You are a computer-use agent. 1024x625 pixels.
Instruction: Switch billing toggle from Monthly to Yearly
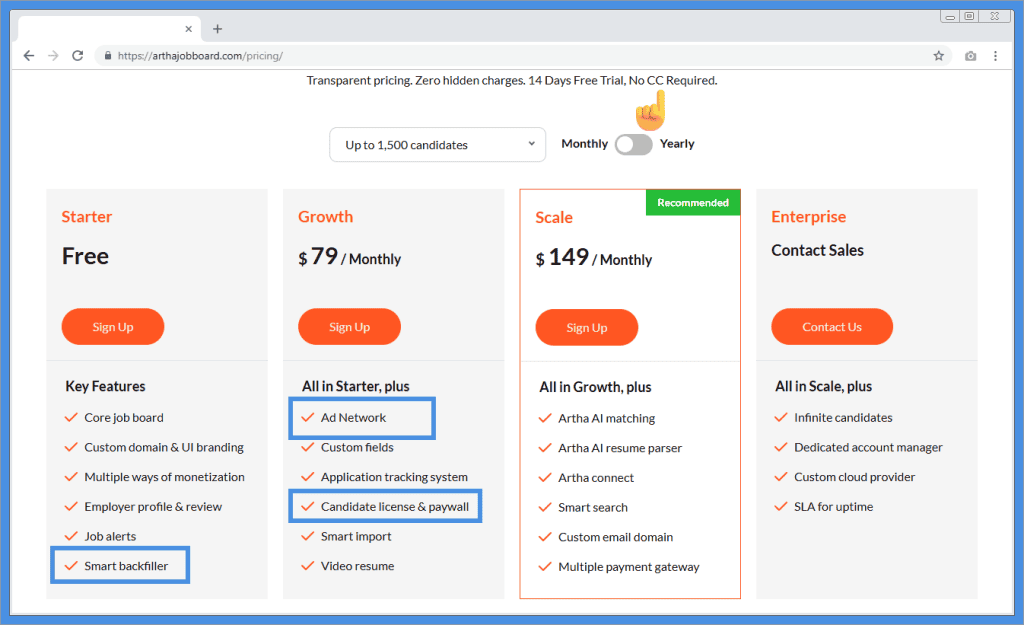(x=633, y=144)
